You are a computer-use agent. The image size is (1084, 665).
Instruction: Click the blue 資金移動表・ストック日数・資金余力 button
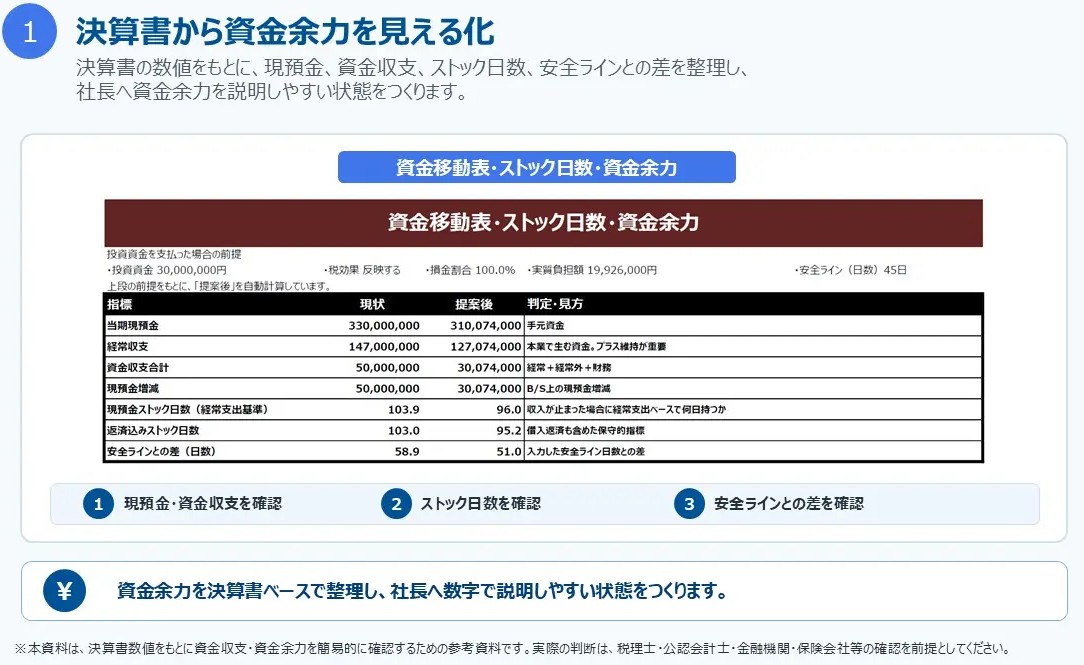click(536, 167)
